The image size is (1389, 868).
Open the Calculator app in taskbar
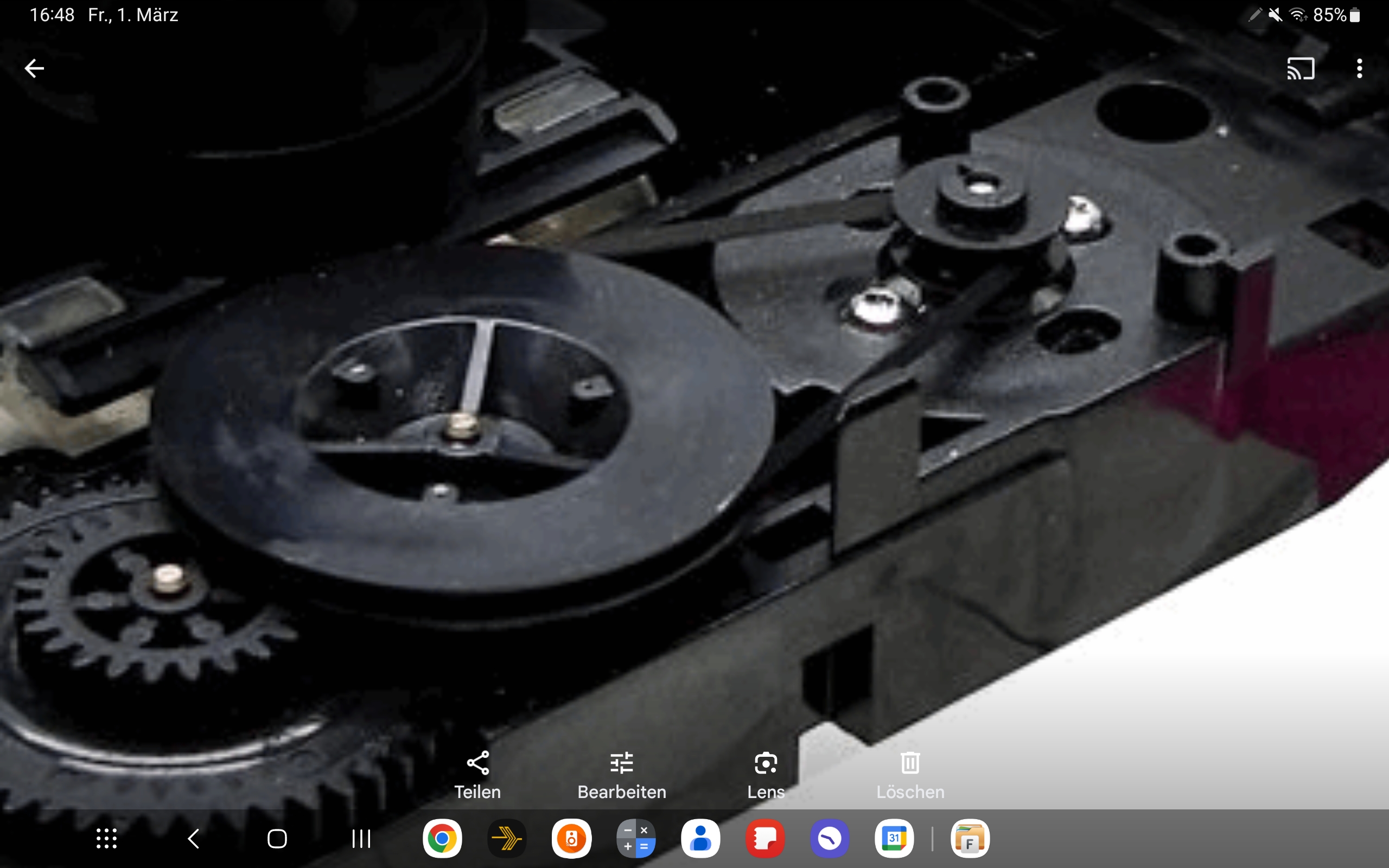(636, 839)
